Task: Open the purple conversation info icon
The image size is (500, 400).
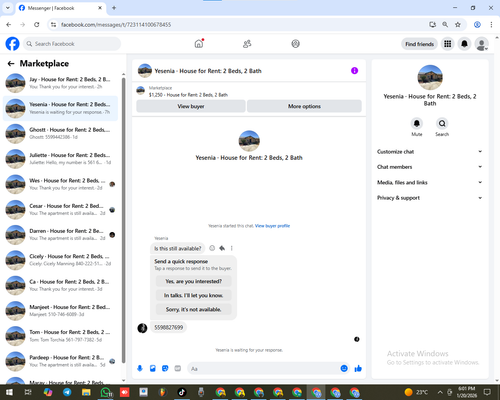Action: tap(354, 71)
